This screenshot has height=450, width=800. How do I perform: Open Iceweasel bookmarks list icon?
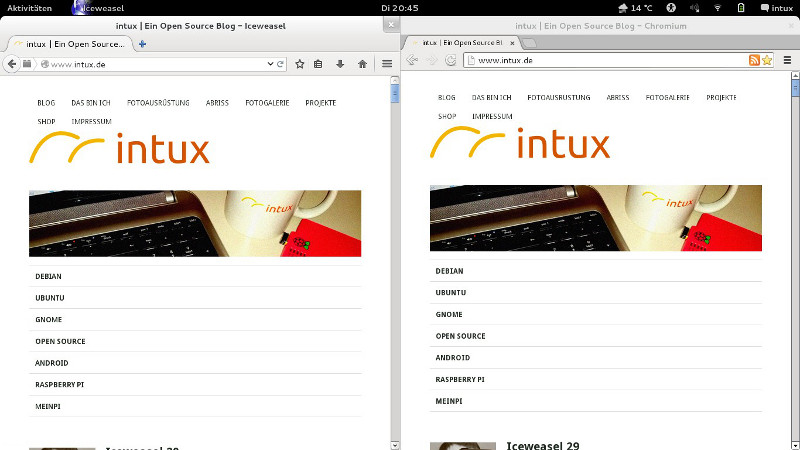[318, 64]
